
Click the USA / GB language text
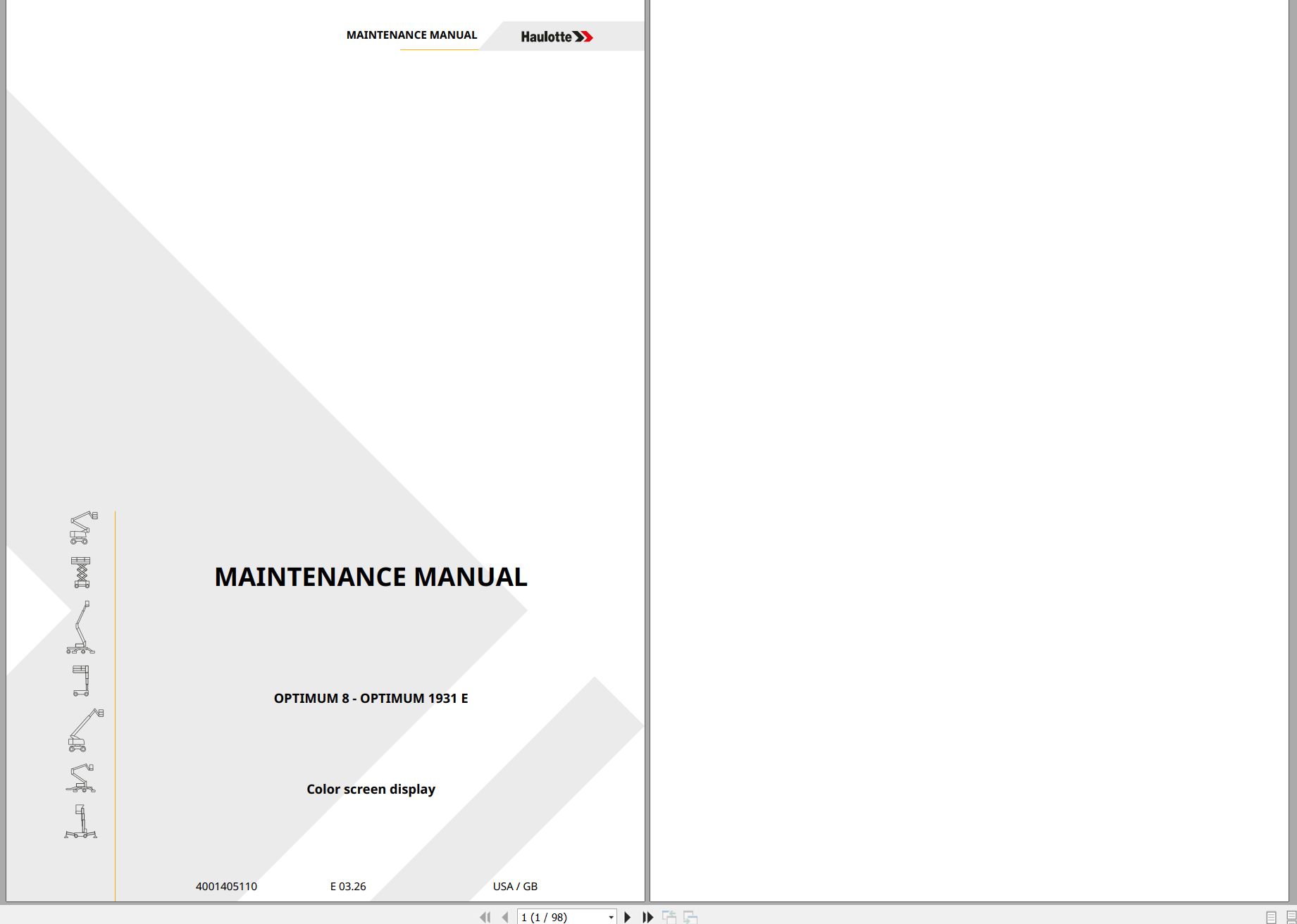[515, 887]
